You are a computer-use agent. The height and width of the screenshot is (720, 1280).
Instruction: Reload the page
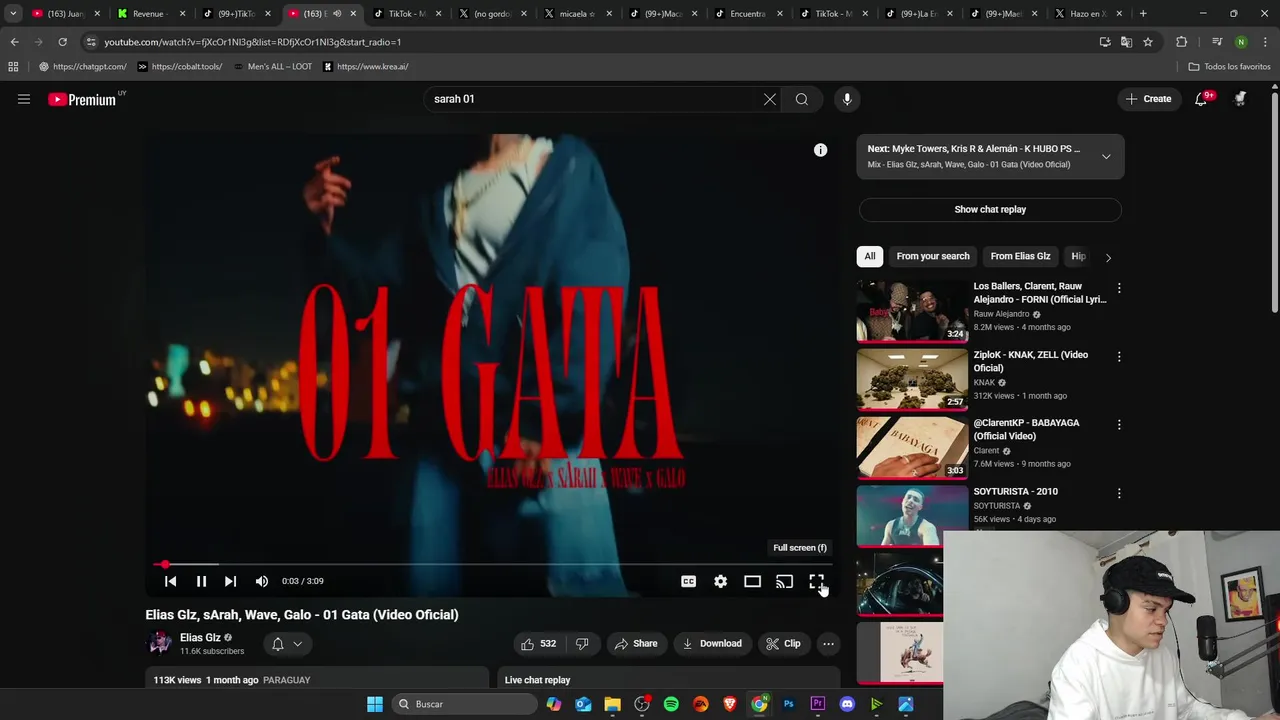pos(62,42)
